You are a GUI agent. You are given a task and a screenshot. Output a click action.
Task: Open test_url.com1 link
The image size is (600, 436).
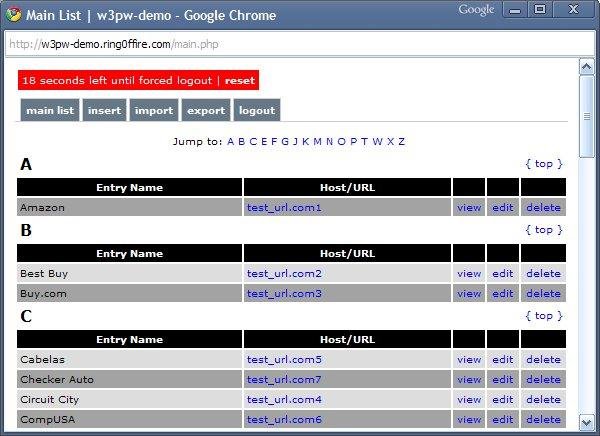[284, 207]
